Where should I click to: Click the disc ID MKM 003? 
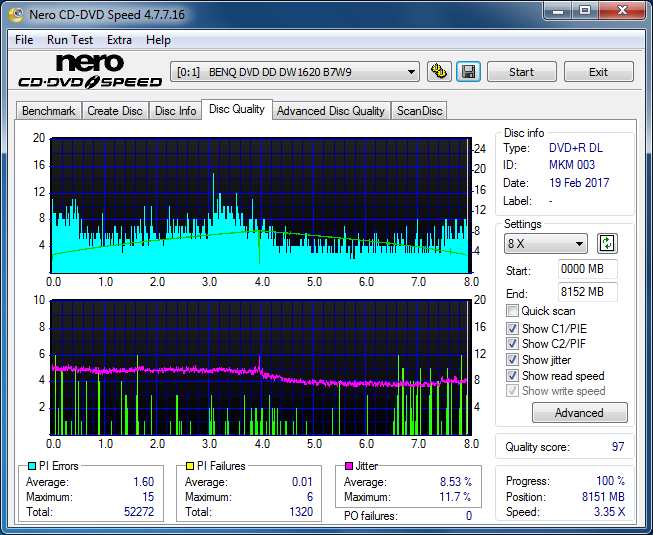pos(572,165)
